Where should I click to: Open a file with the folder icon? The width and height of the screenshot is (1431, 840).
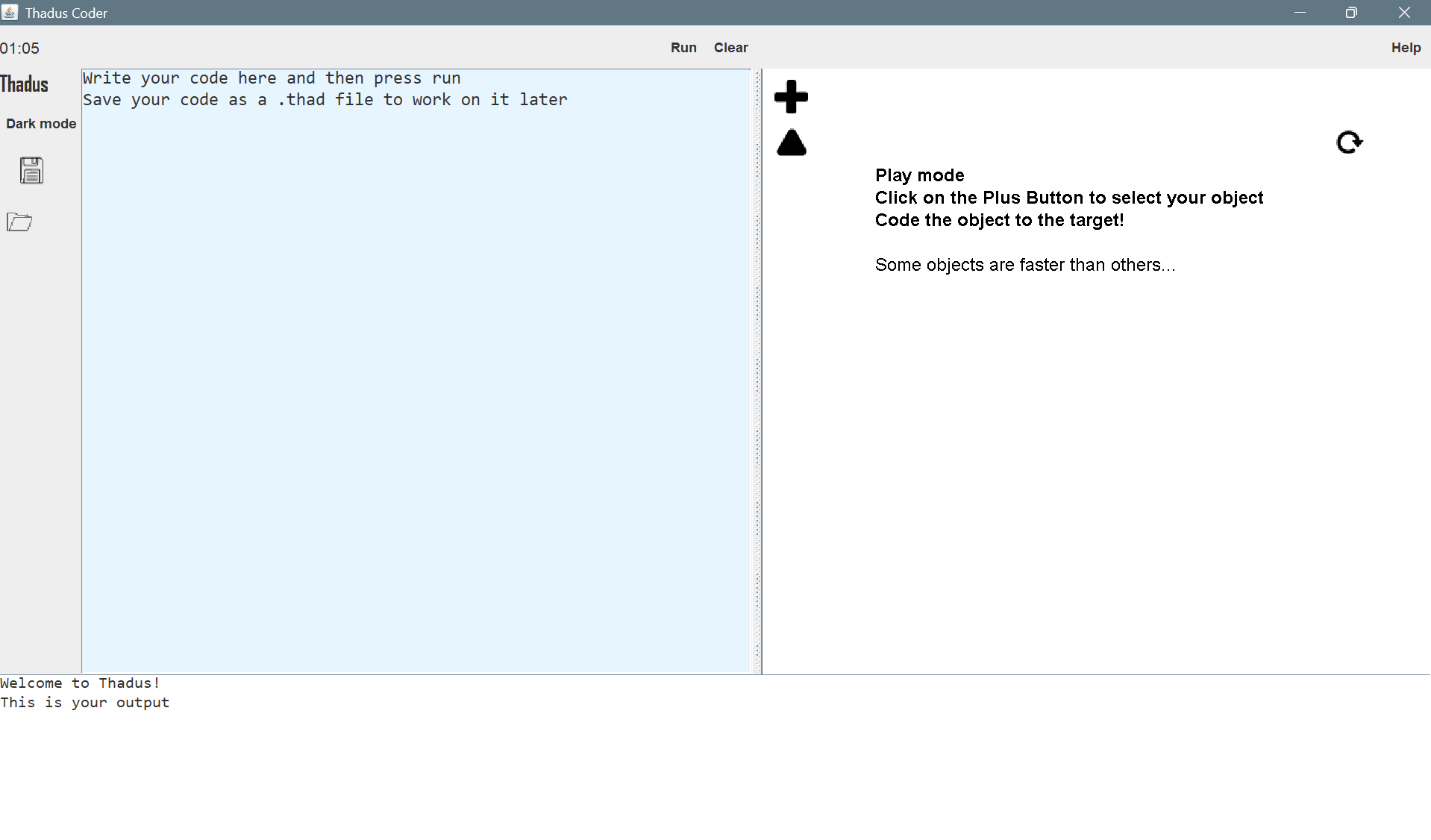click(19, 222)
